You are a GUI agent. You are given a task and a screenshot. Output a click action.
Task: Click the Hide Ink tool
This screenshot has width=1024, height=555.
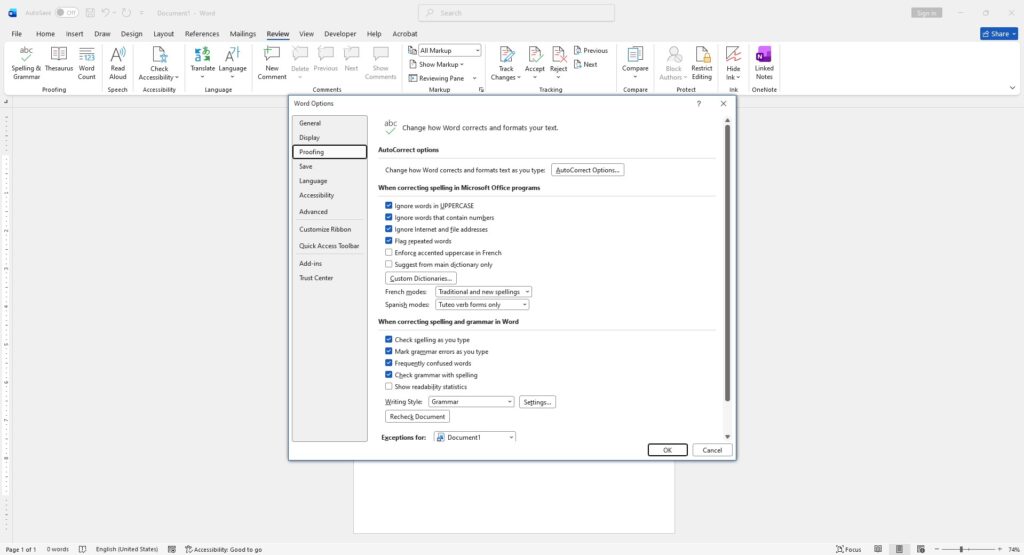(733, 63)
